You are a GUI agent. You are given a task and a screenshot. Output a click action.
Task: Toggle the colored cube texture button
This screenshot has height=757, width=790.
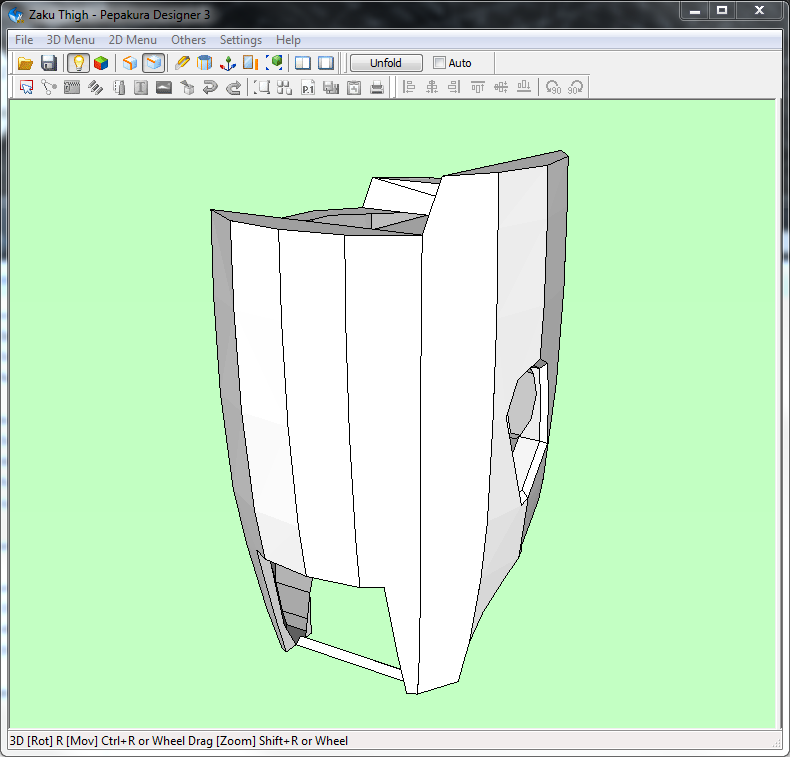[x=101, y=63]
